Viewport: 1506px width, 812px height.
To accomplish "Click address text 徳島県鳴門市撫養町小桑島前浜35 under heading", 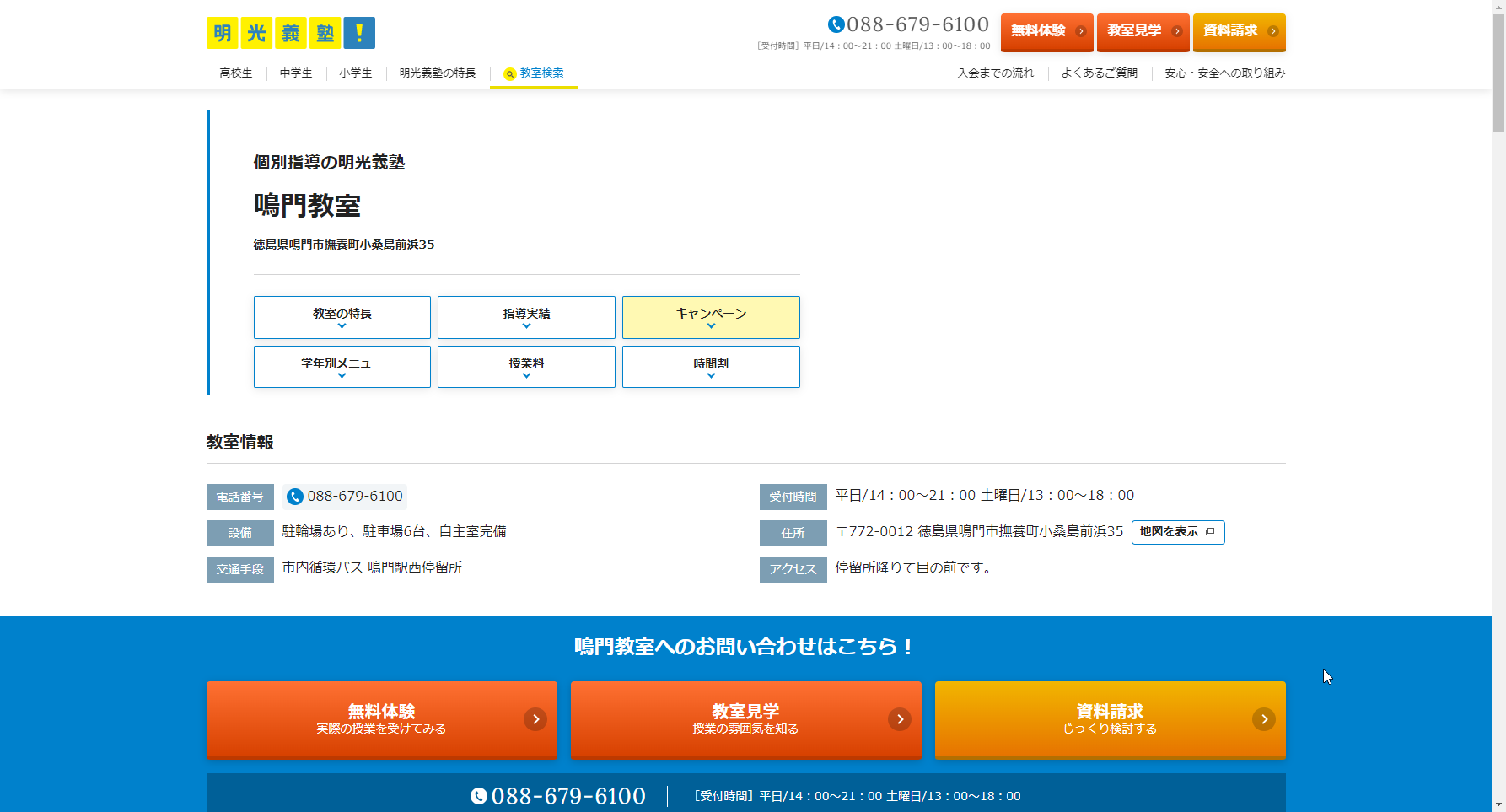I will click(x=344, y=245).
